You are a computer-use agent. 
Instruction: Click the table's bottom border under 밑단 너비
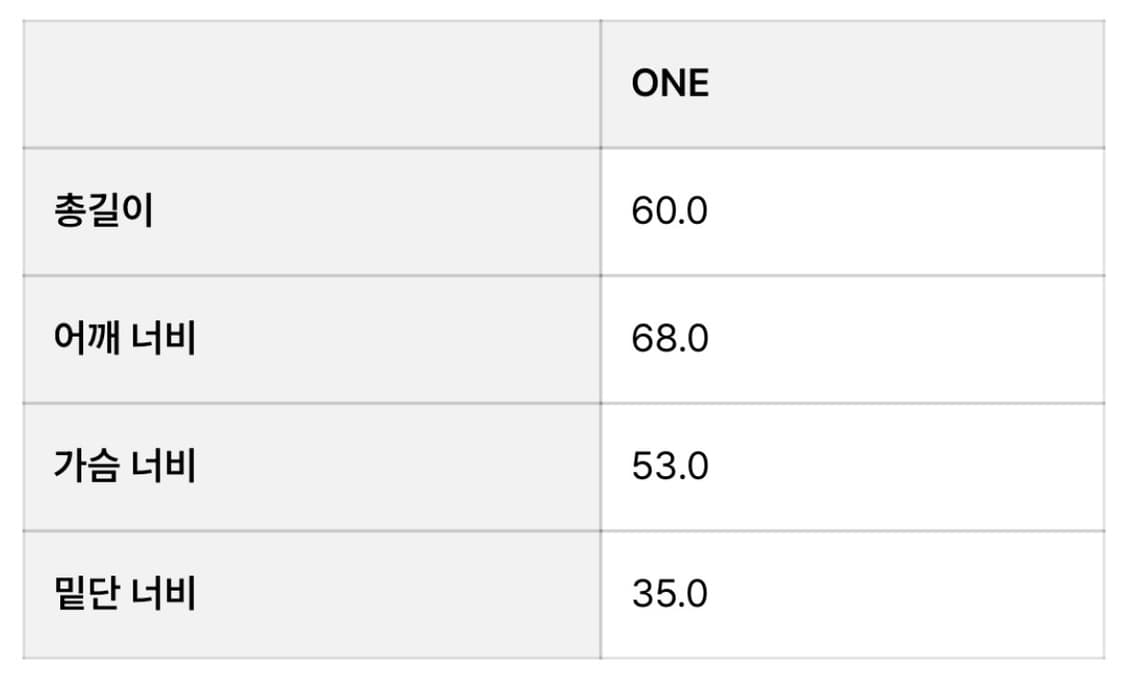coord(311,659)
